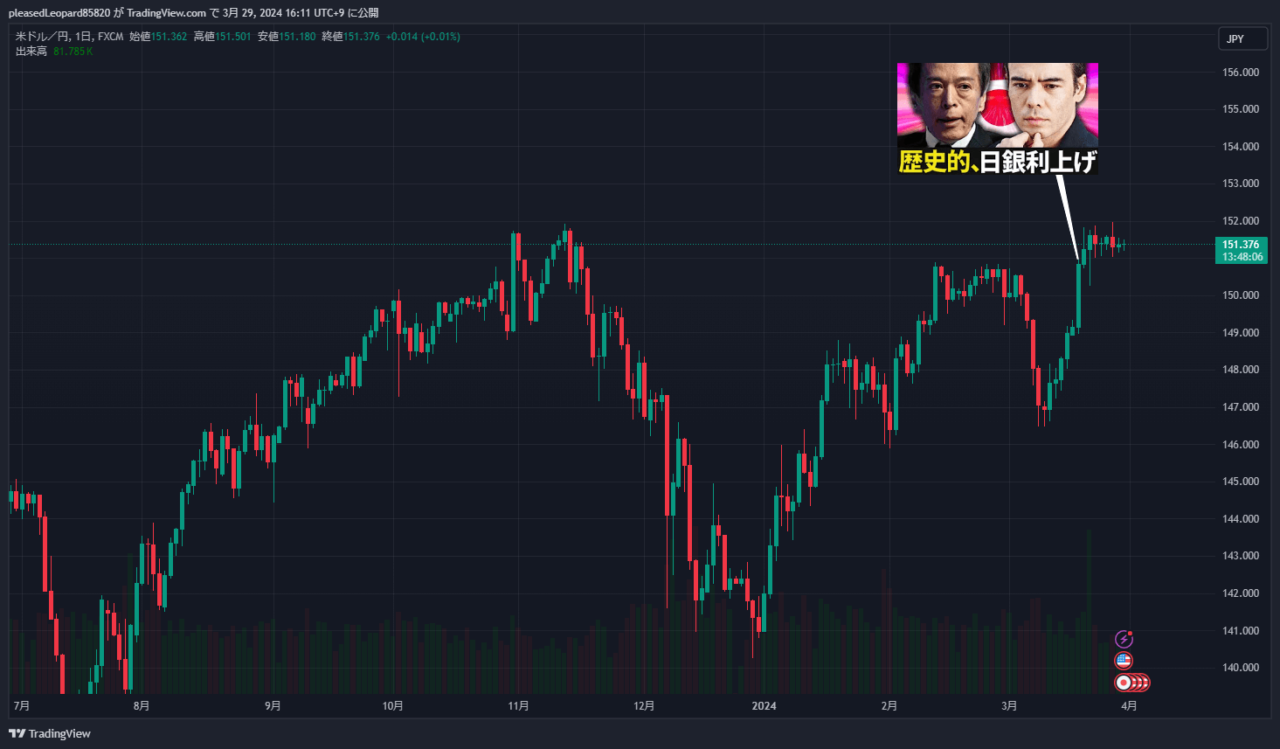Click the 156.000 price scale label
1280x749 pixels.
[1239, 72]
